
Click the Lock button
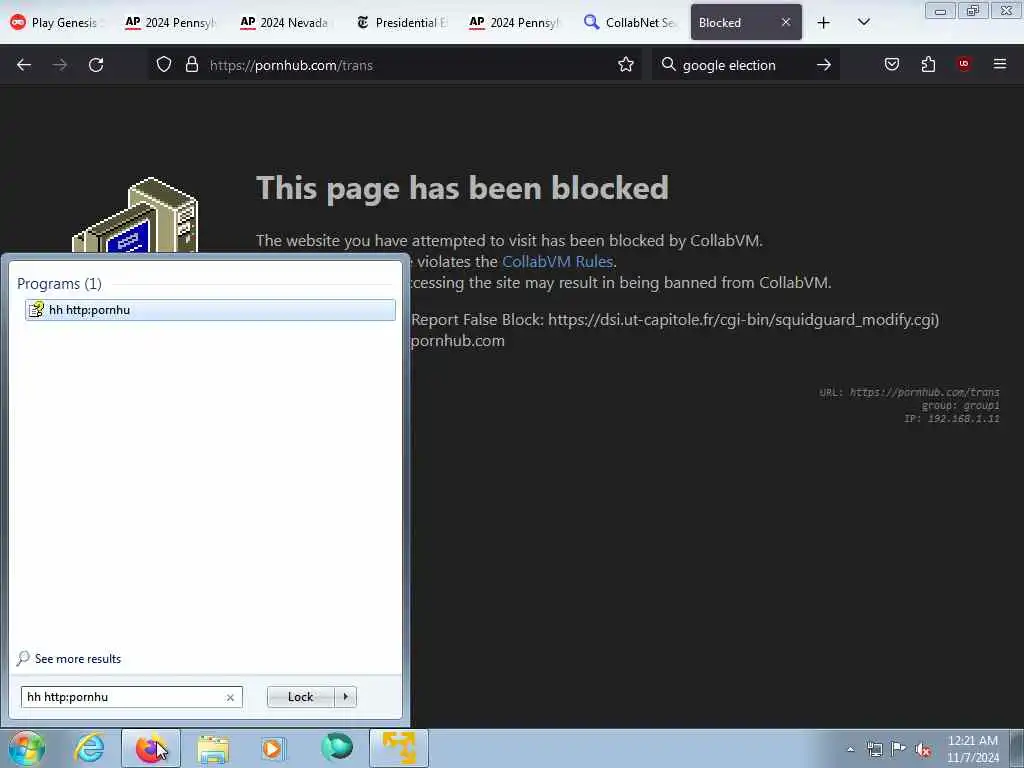tap(300, 697)
